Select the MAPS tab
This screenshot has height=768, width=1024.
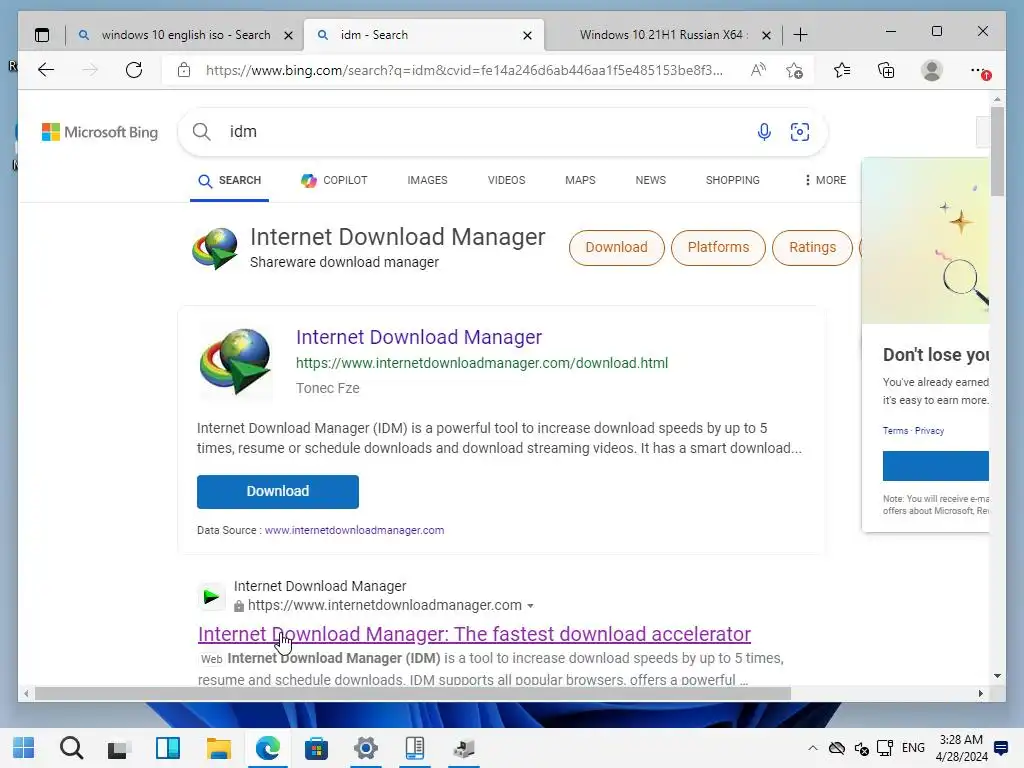click(580, 180)
